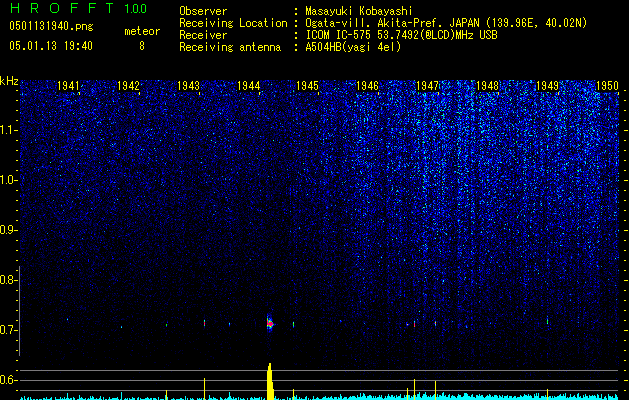
Task: Select the 1947 time marker
Action: click(427, 85)
